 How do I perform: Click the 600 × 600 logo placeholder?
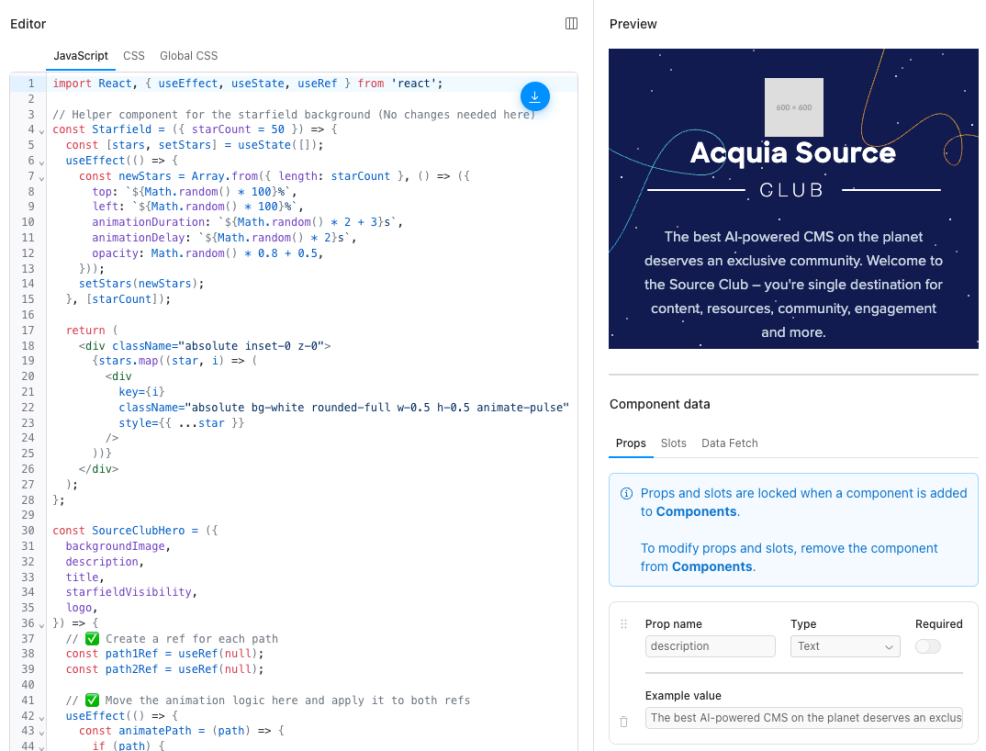(793, 107)
